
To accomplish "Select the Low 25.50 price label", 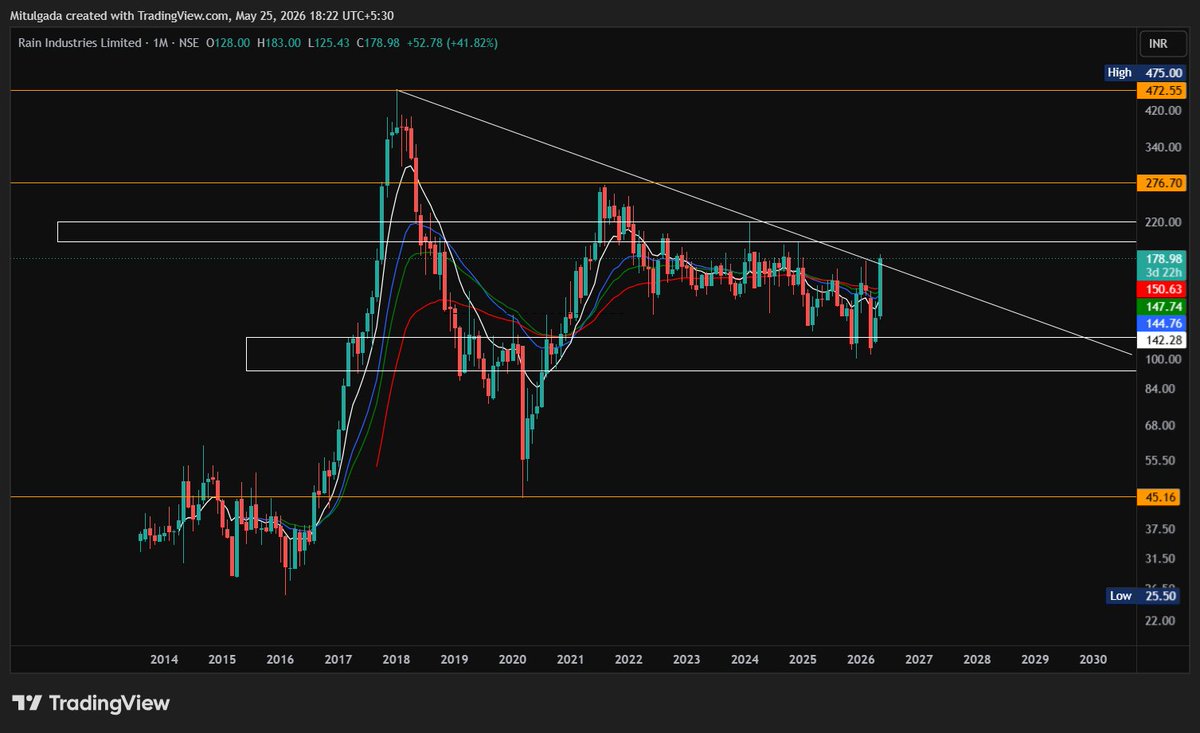I will [x=1142, y=596].
